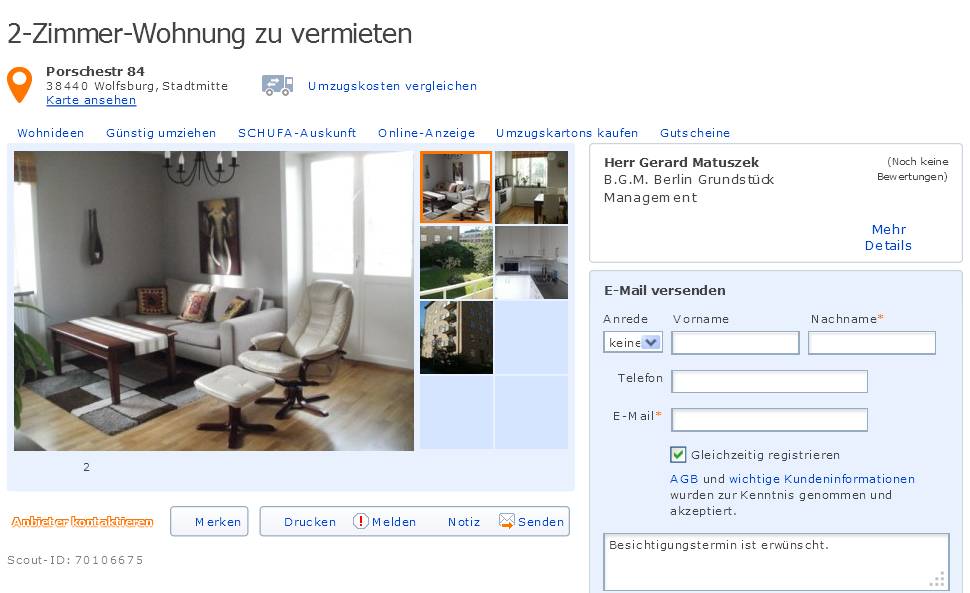Select the kitchen dining thumbnail
Viewport: 970px width, 593px height.
tap(531, 187)
